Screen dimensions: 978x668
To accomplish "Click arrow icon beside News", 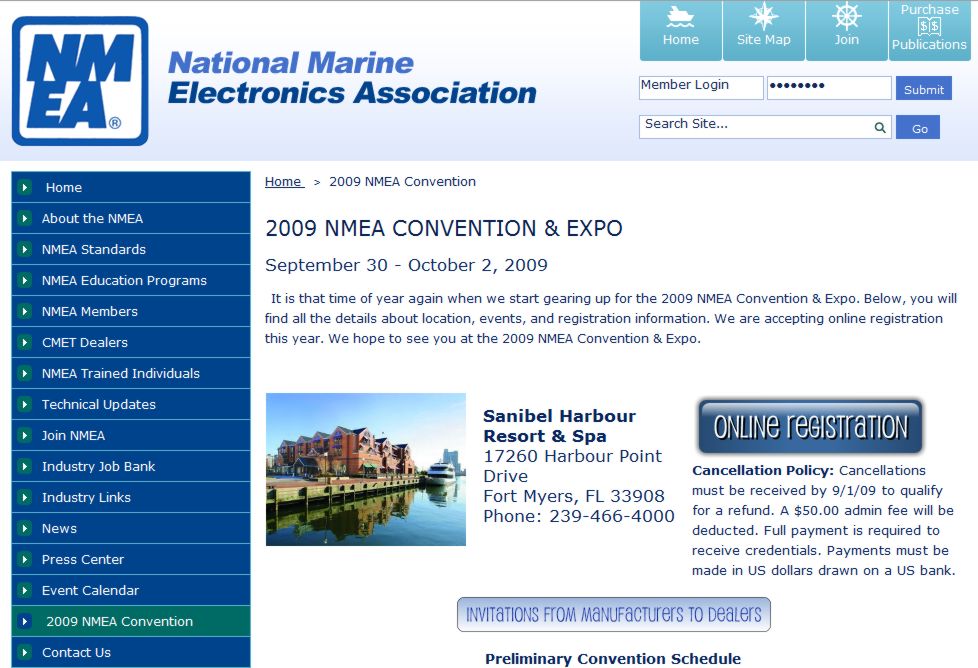I will coord(25,528).
